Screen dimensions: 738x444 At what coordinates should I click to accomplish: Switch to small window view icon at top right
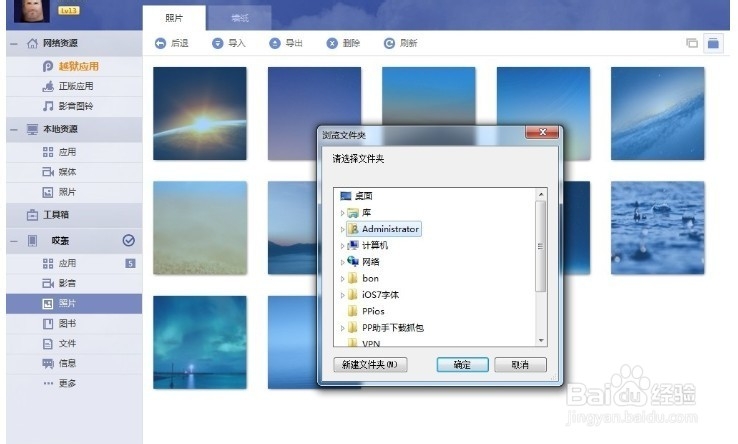[x=691, y=43]
